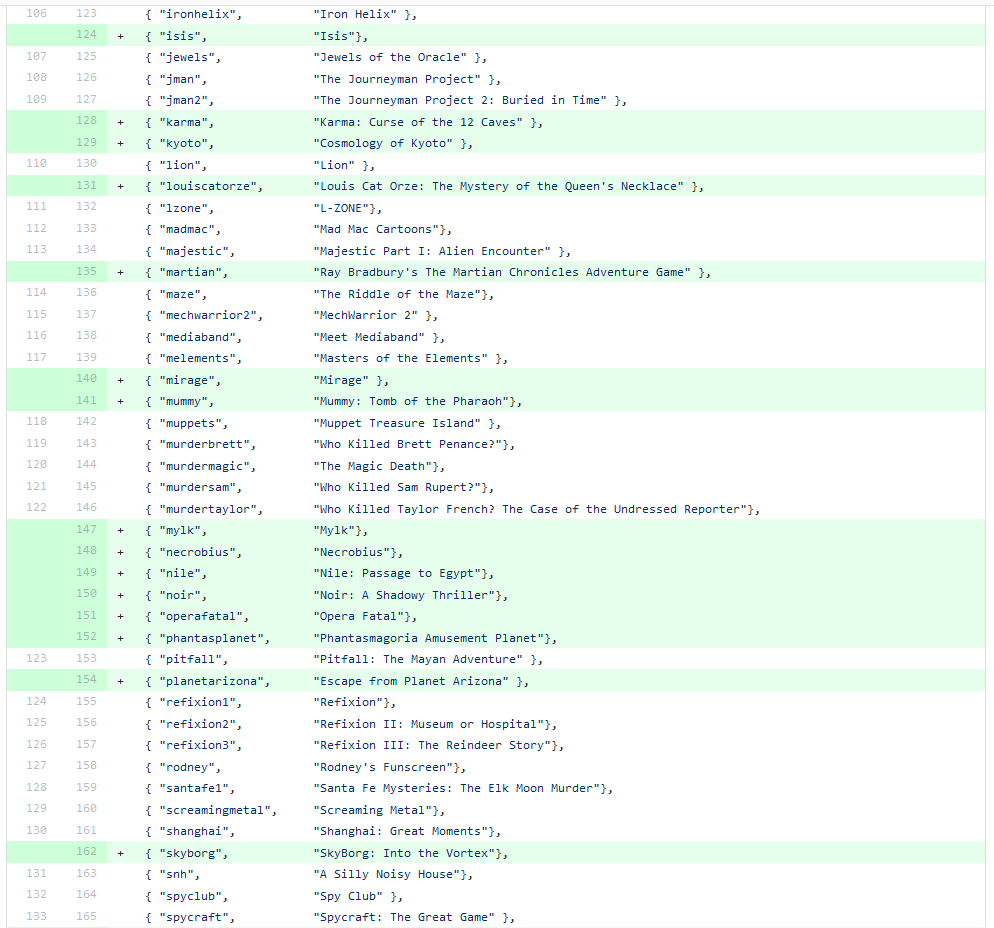Select "SkyBorg: Into the Vortex" text

404,854
